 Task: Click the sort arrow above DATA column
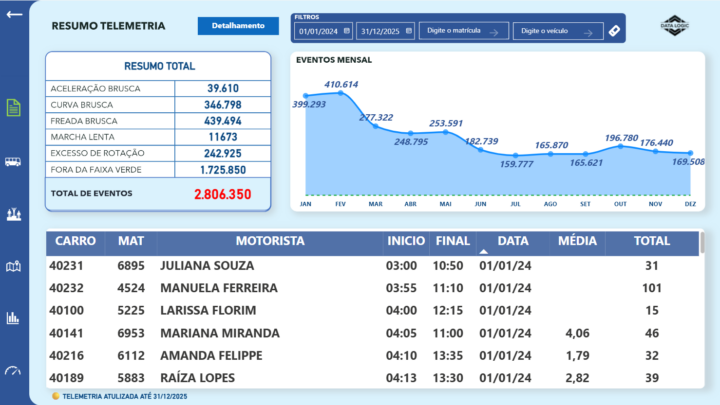(x=484, y=252)
